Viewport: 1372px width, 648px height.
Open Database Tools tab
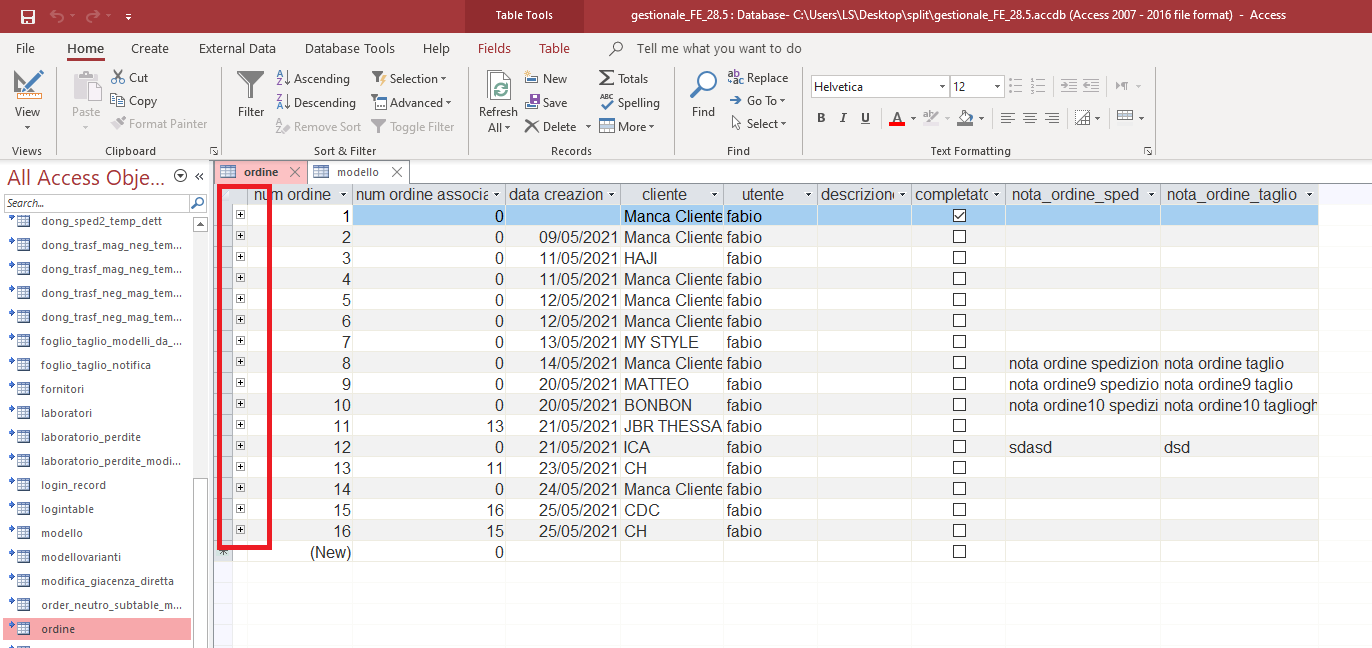(x=350, y=48)
